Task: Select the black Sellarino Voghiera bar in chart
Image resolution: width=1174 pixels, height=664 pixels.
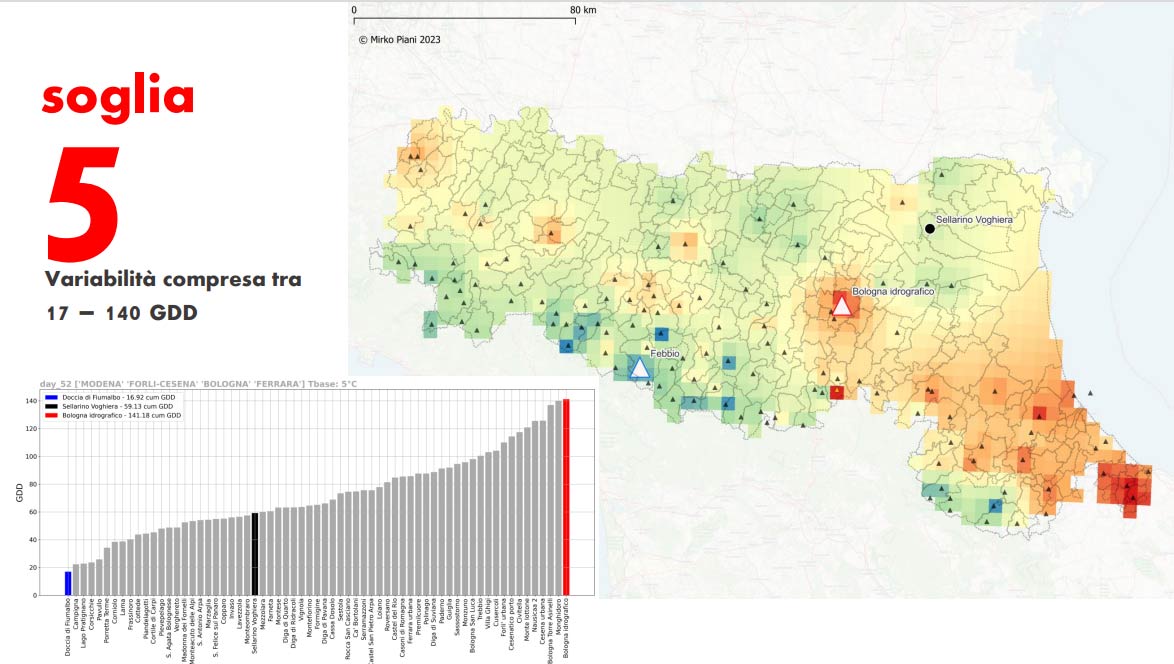Action: (255, 554)
